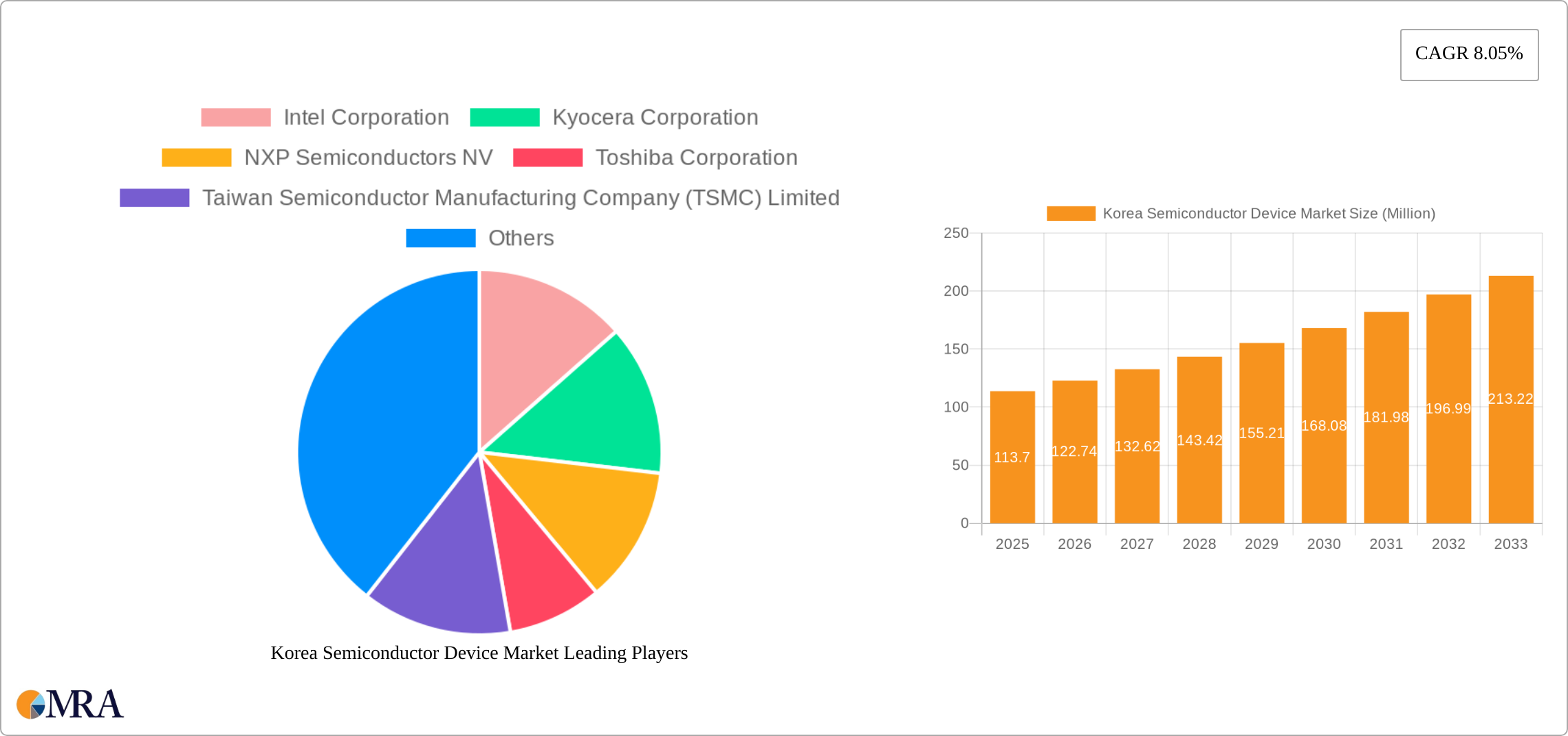
Task: Toggle the Toshiba Corporation legend label
Action: click(696, 158)
